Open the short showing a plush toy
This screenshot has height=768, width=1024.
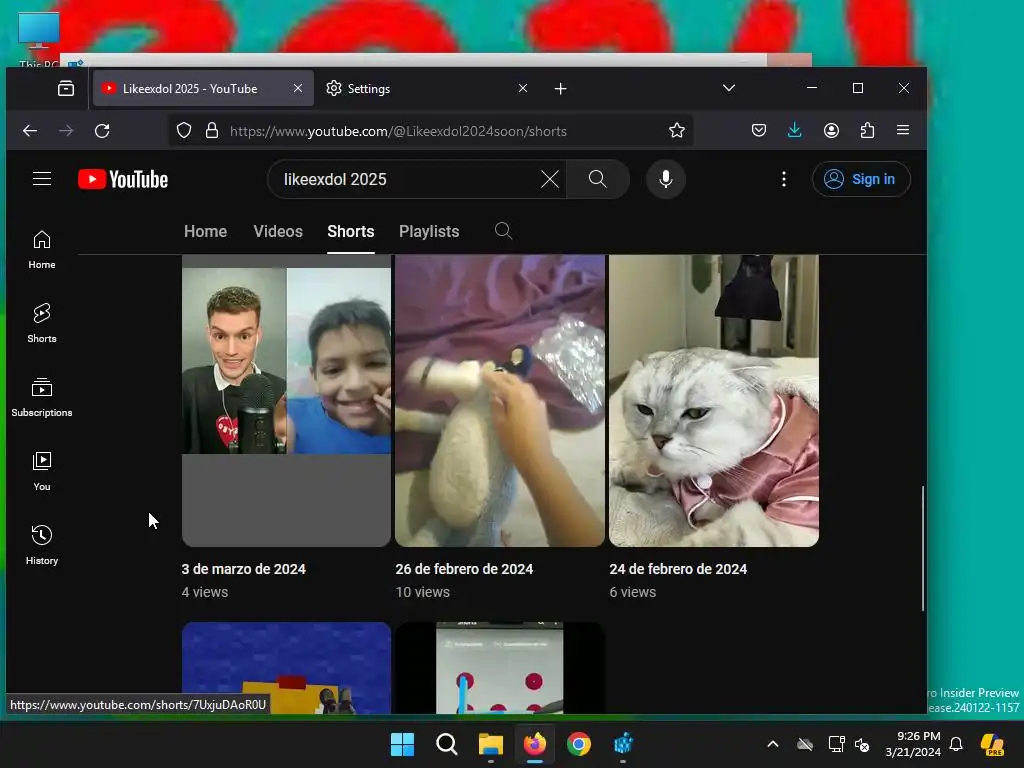(x=500, y=400)
